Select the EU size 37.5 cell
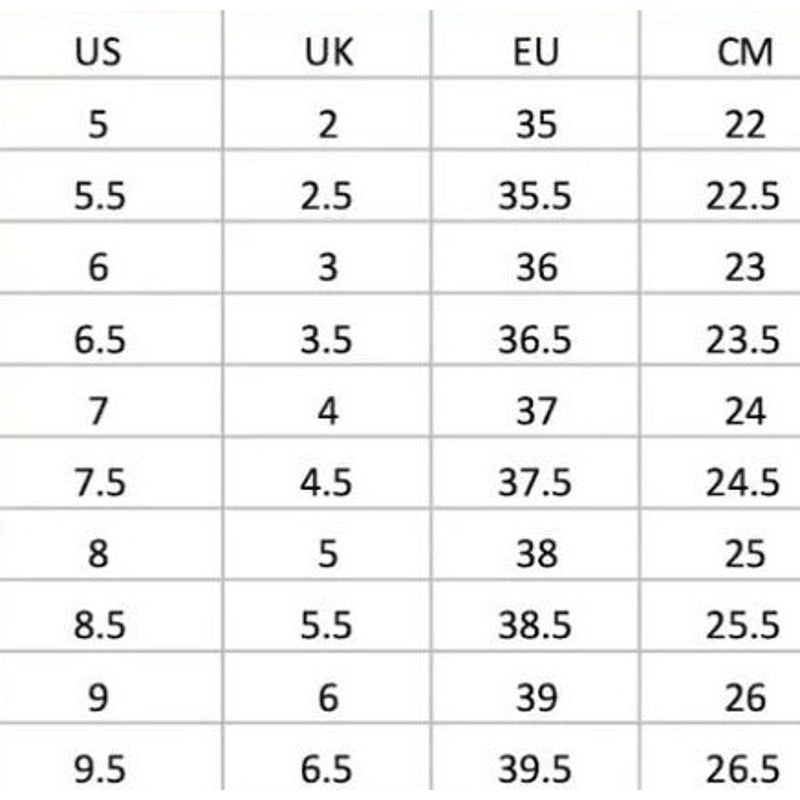This screenshot has height=800, width=800. coord(534,483)
